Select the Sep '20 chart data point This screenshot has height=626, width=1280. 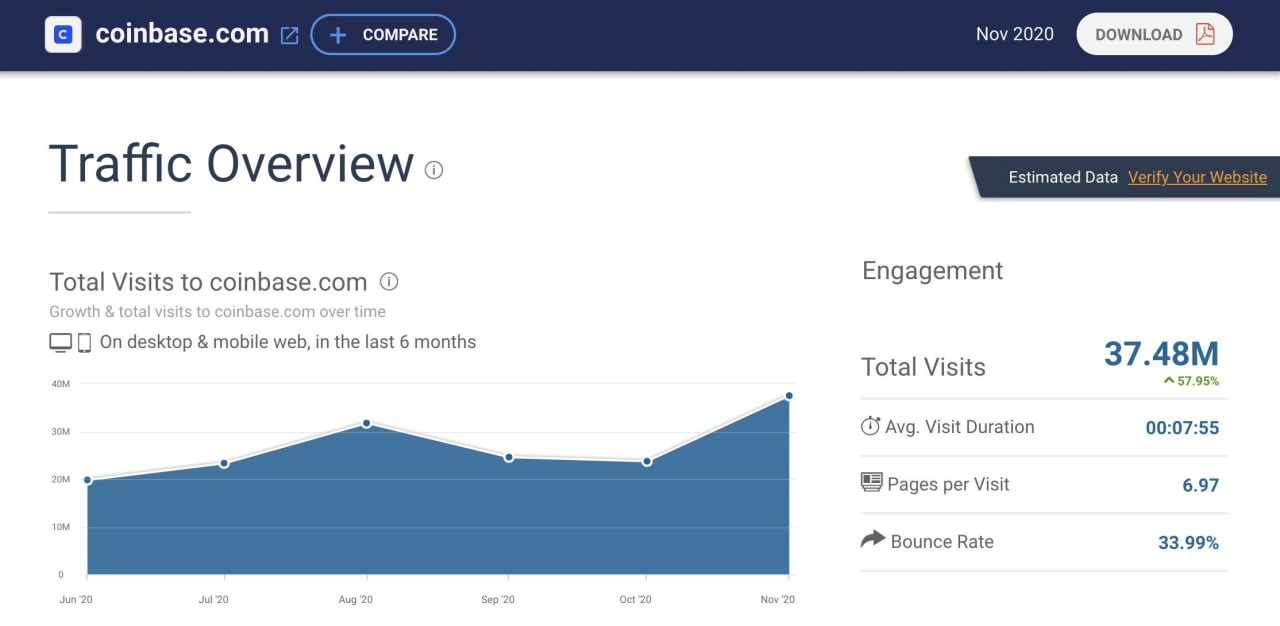[509, 457]
